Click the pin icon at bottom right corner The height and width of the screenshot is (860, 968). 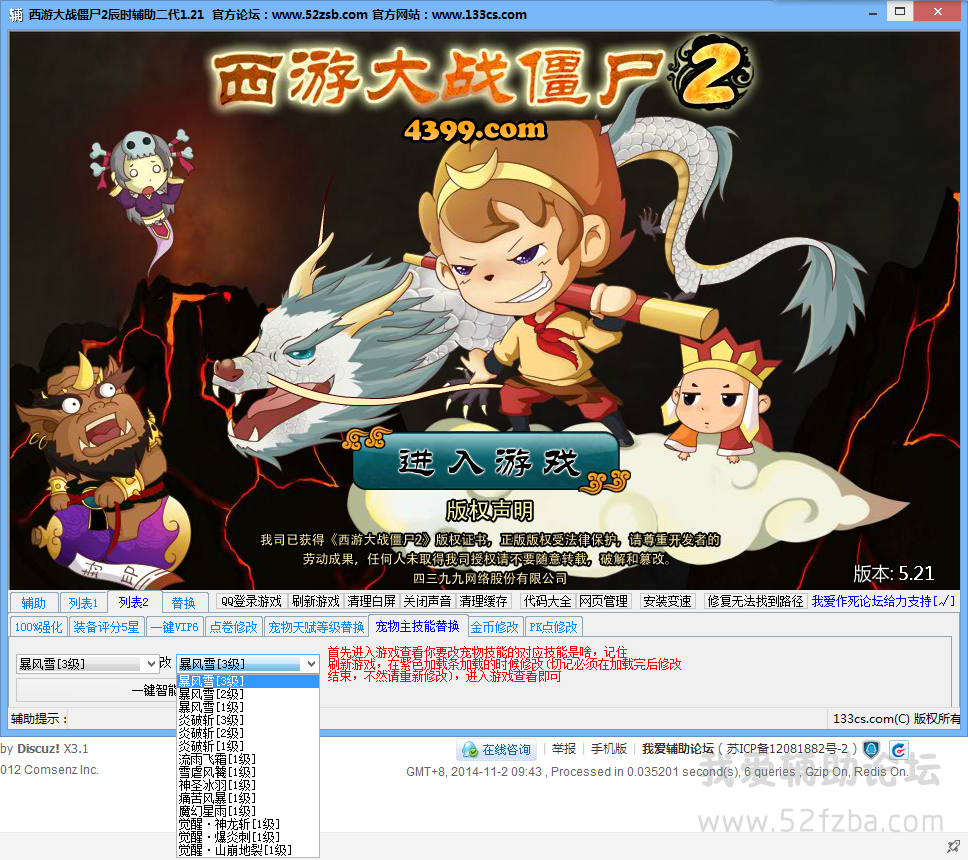click(953, 846)
